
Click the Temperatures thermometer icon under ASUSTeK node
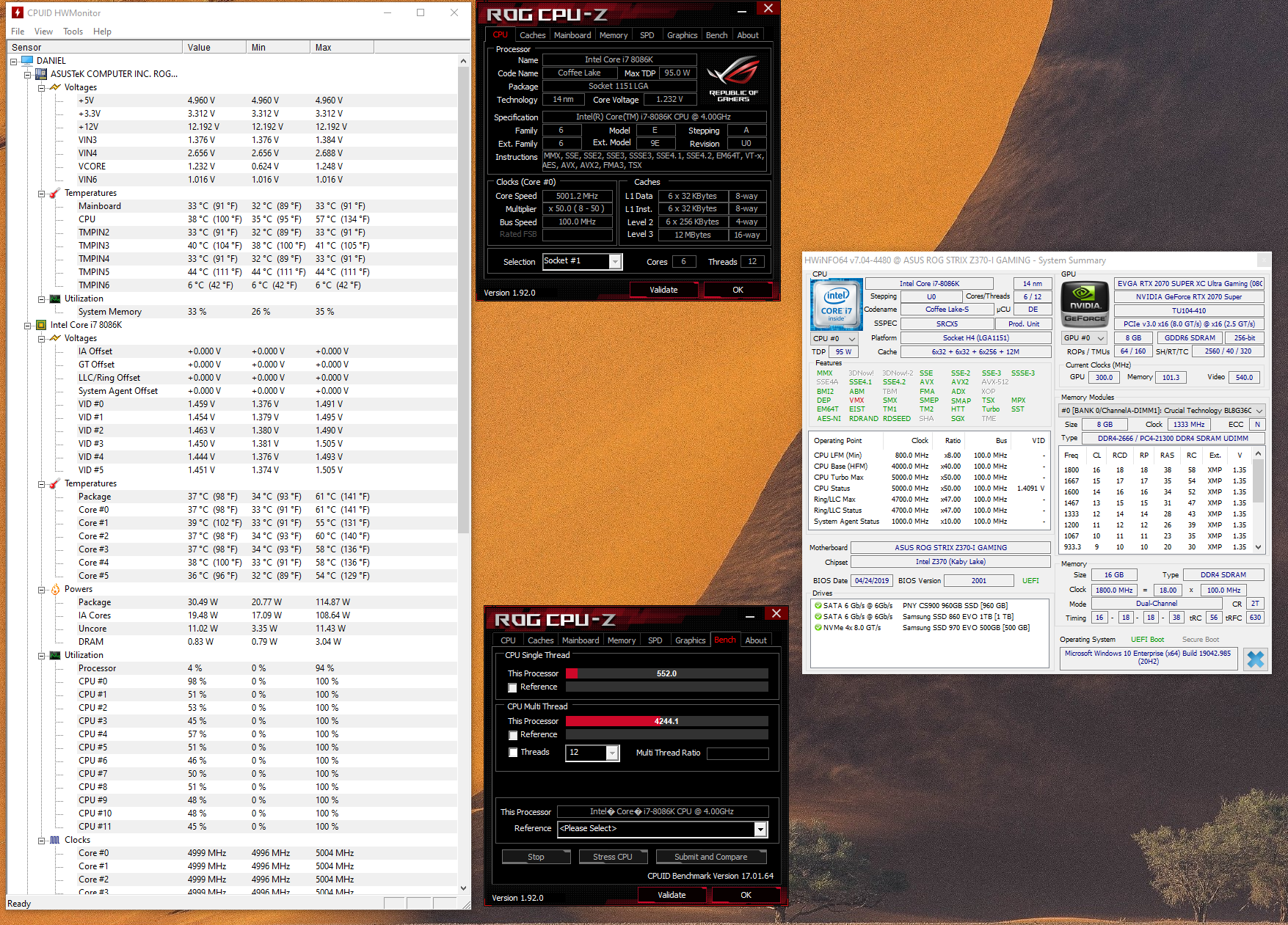[55, 193]
